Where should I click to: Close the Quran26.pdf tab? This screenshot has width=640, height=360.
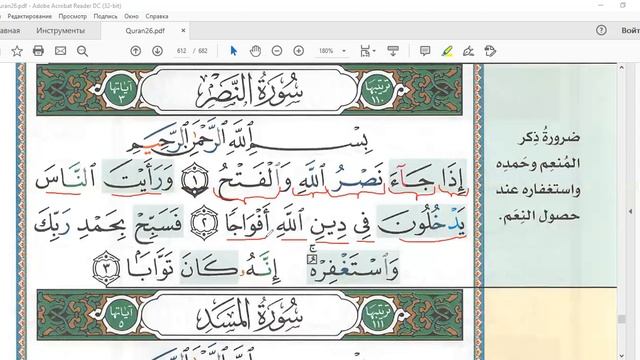pyautogui.click(x=183, y=31)
